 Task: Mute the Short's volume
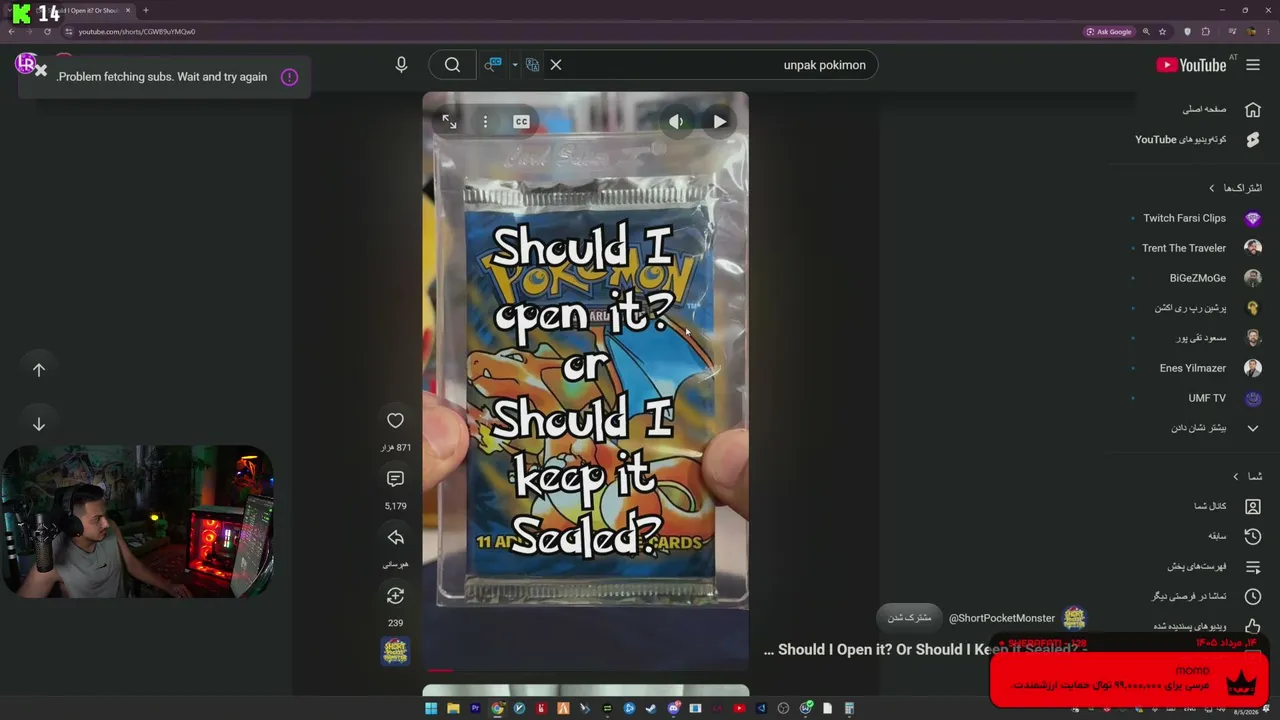tap(677, 122)
